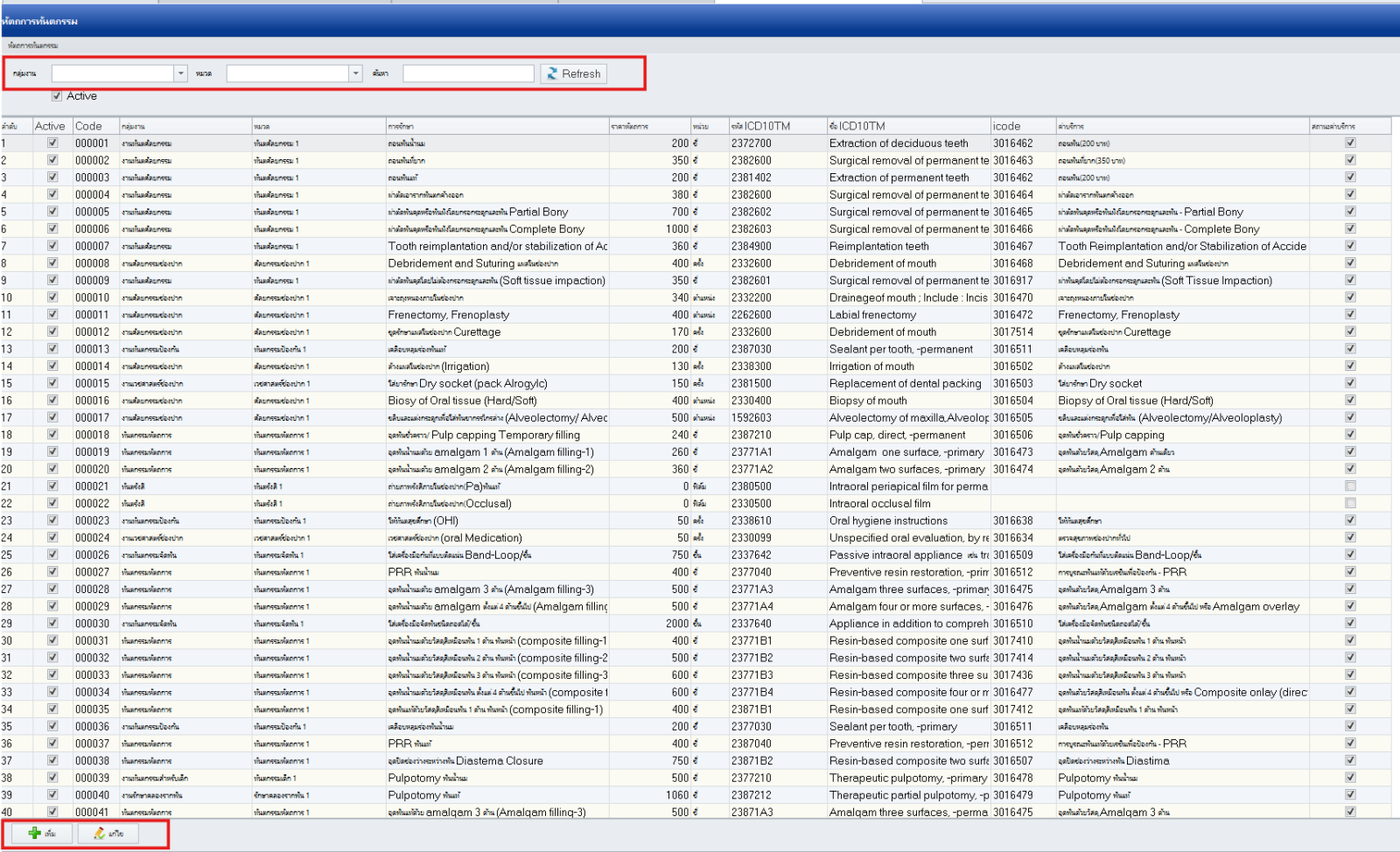Toggle the Active filter checkbox above the table
This screenshot has height=852, width=1400.
coord(57,96)
